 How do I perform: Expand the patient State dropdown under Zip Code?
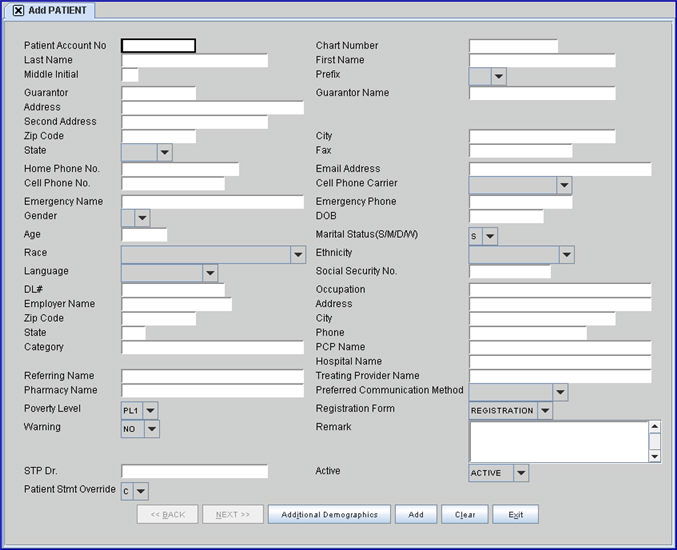pos(165,152)
